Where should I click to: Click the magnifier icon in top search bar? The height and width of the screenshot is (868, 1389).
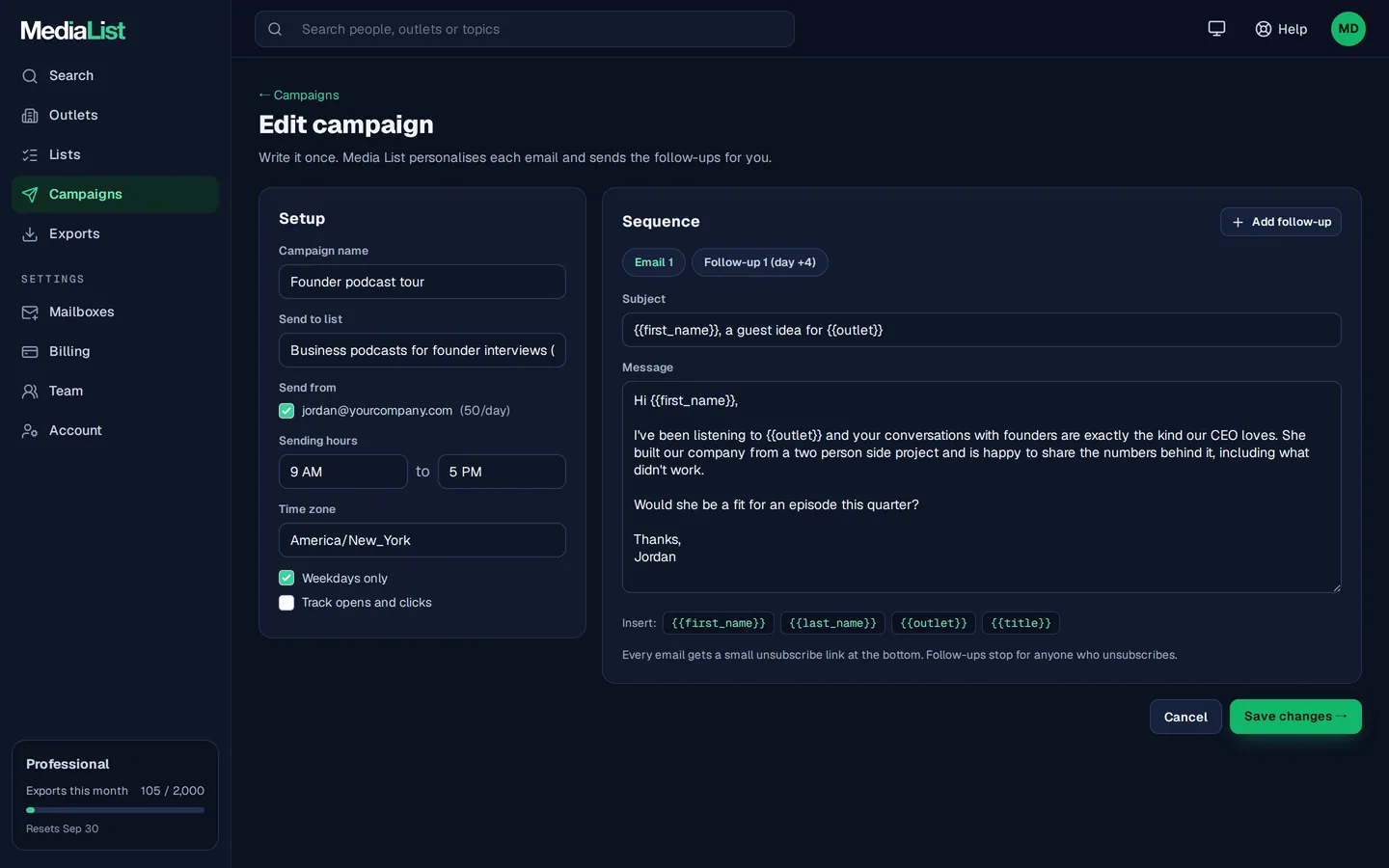[x=275, y=29]
